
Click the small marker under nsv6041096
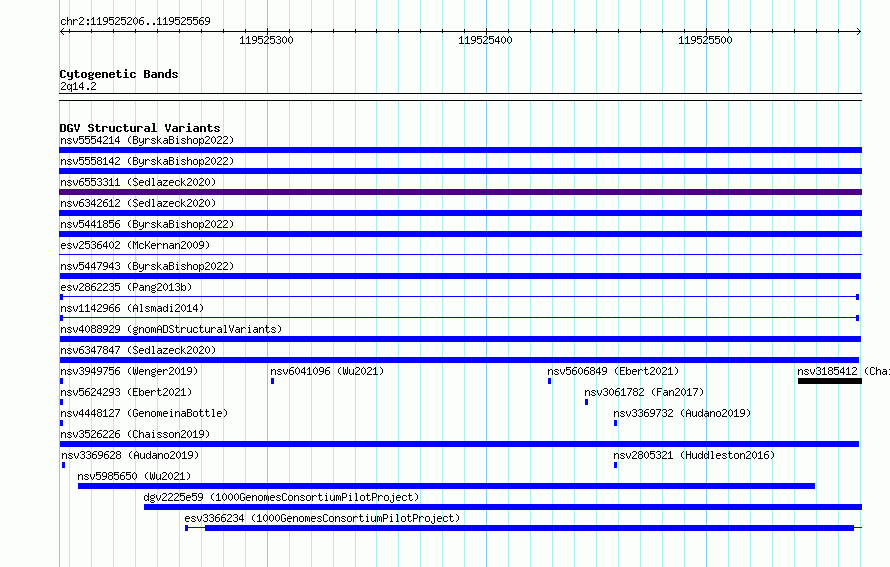pyautogui.click(x=272, y=381)
